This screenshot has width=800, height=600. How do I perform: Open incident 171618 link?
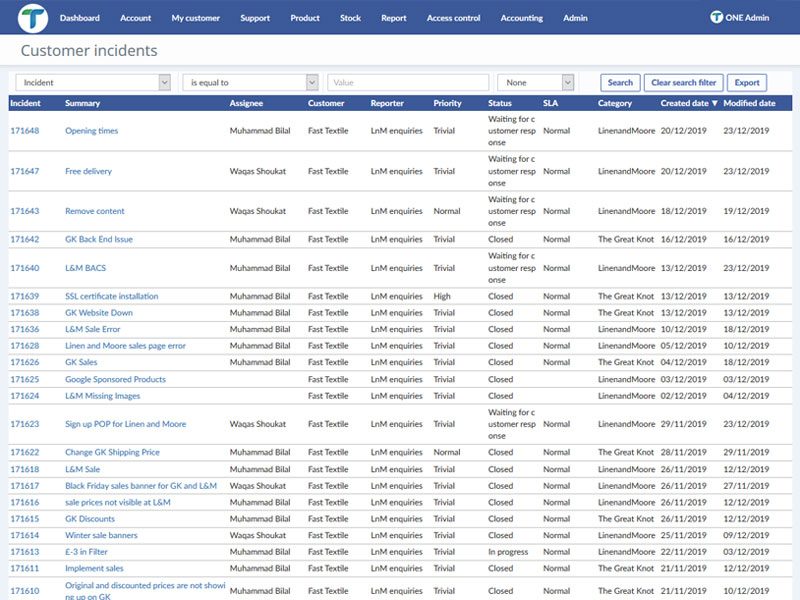[25, 469]
